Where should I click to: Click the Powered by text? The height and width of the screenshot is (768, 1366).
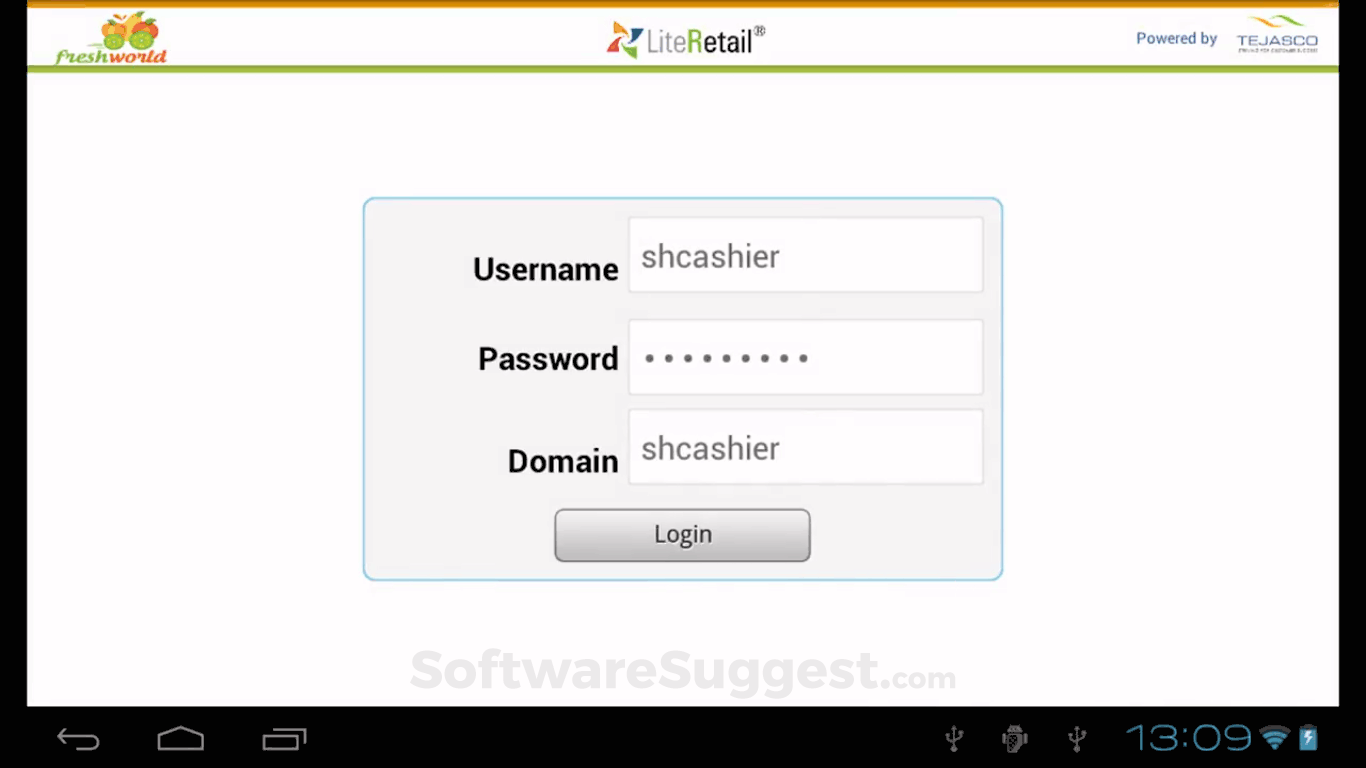[x=1176, y=38]
